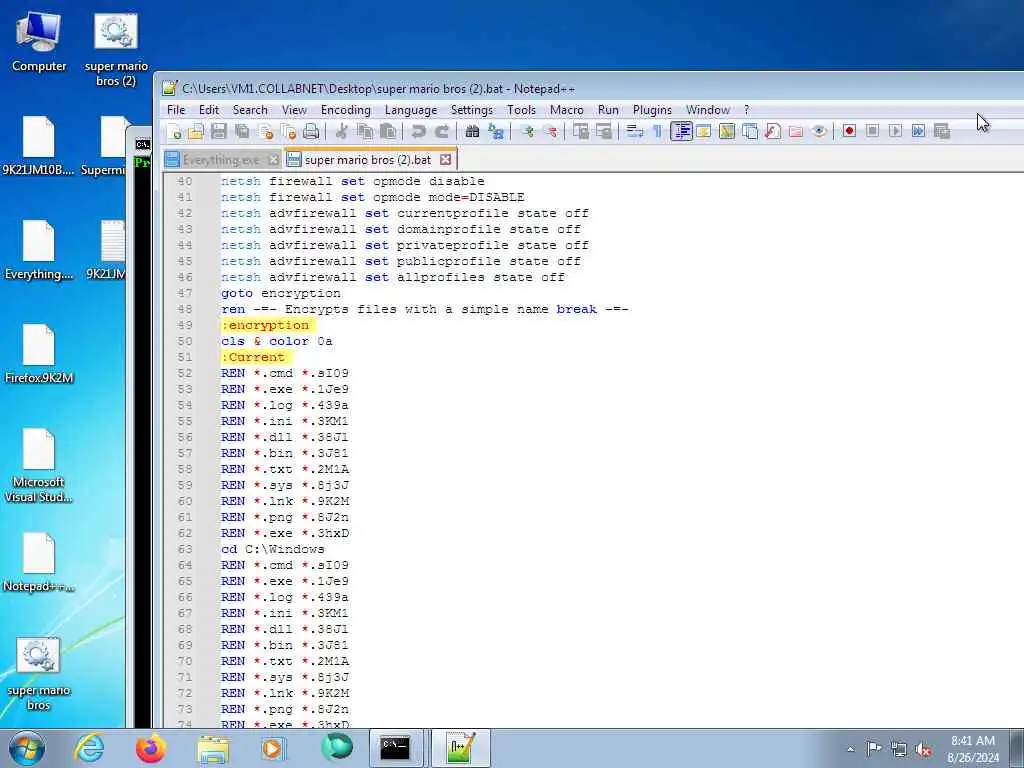Open the User Defined Language dialog icon

click(703, 131)
